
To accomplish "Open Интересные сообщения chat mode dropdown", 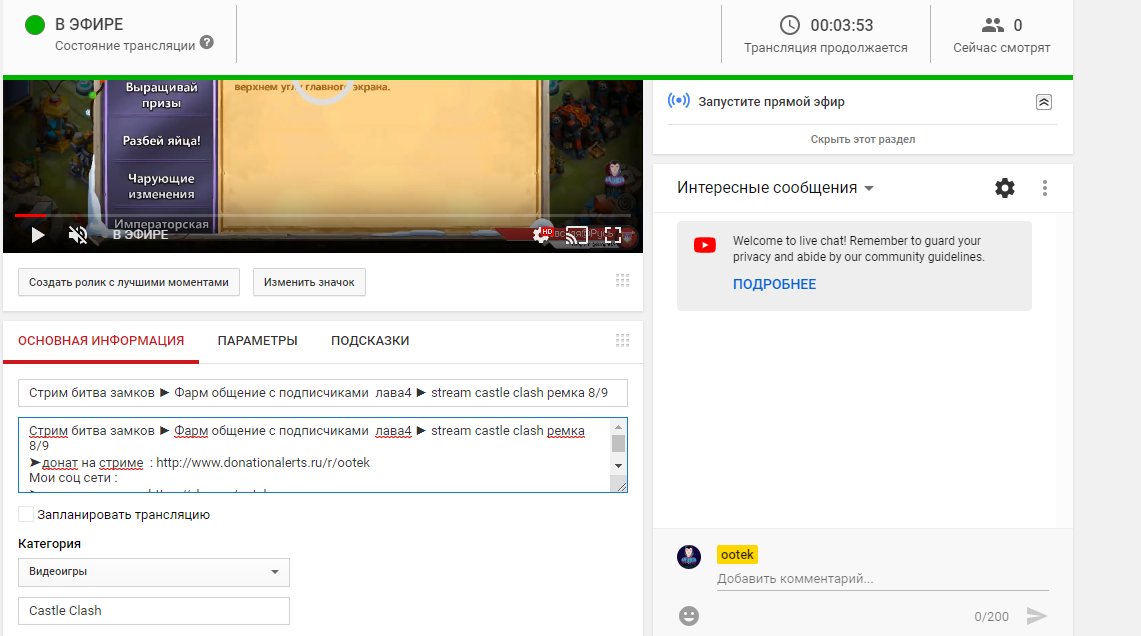I will click(775, 188).
